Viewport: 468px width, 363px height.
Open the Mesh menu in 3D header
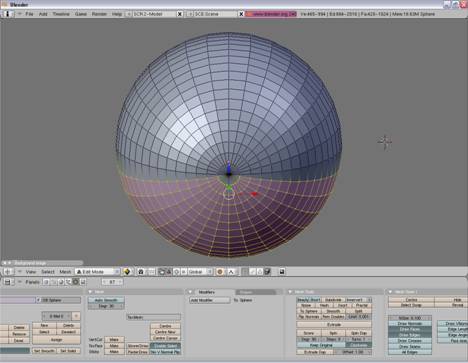(65, 272)
